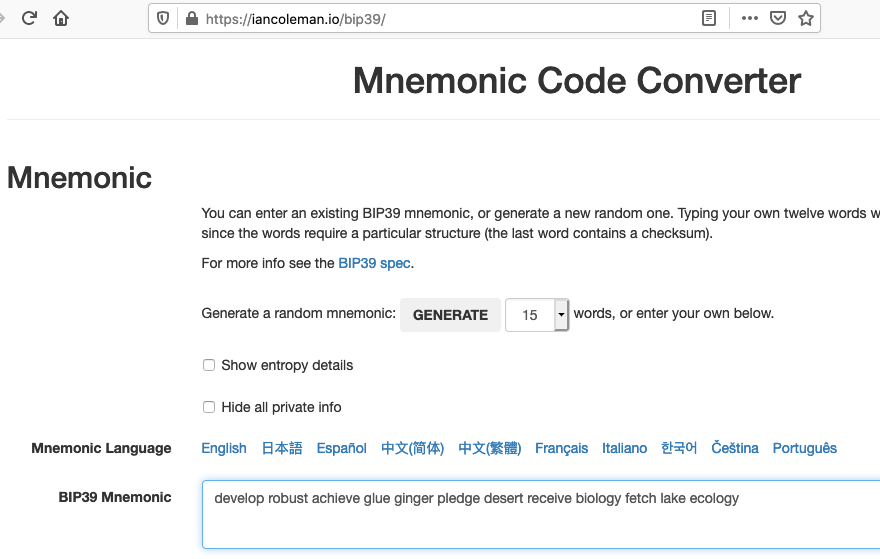Image resolution: width=880 pixels, height=559 pixels.
Task: Select Português mnemonic language
Action: [805, 448]
